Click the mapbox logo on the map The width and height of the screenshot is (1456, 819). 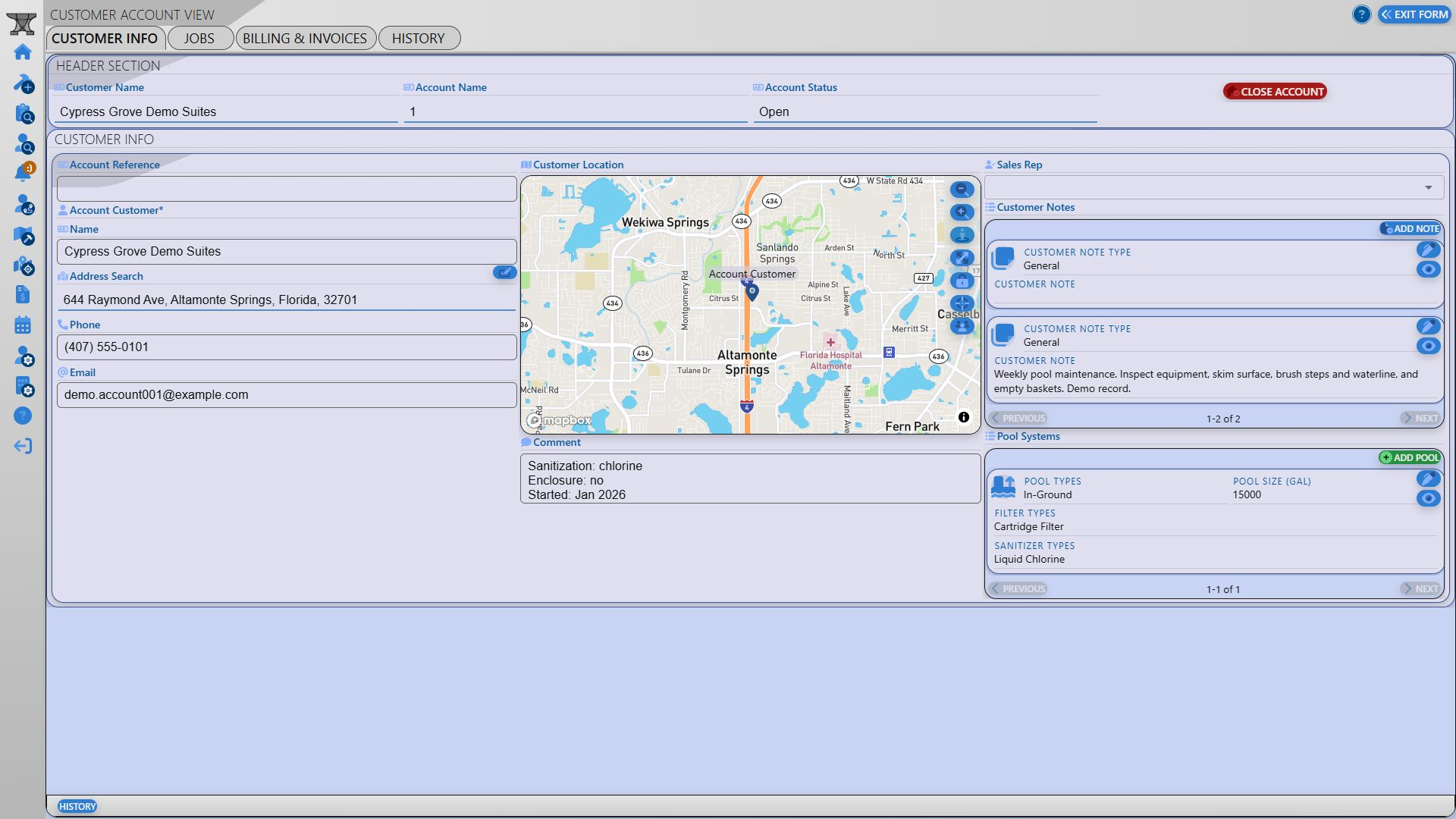pyautogui.click(x=560, y=420)
